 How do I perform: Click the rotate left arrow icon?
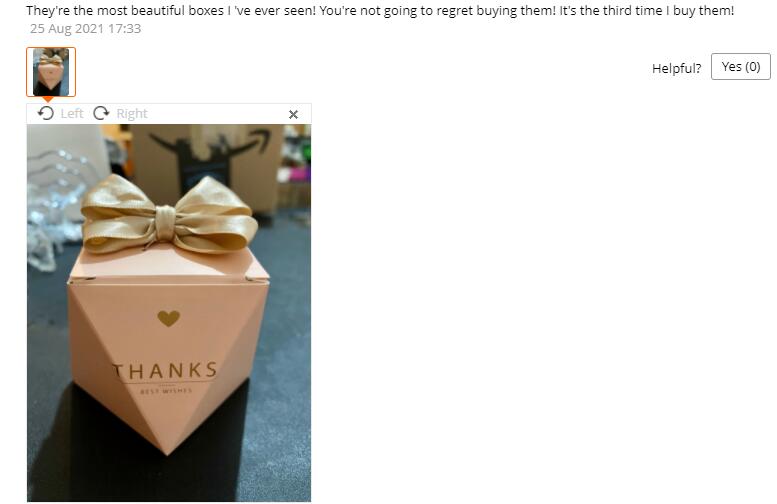tap(46, 113)
